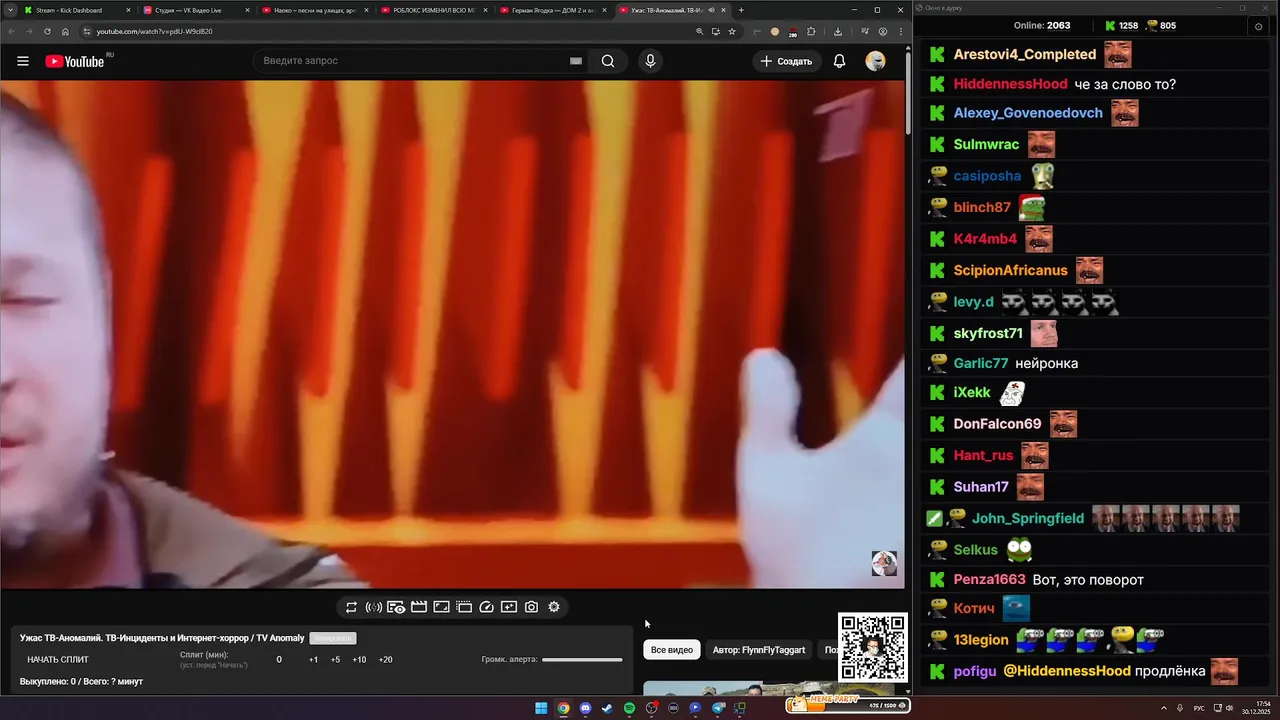This screenshot has width=1280, height=720.
Task: Click the QR code overlay image
Action: [872, 647]
